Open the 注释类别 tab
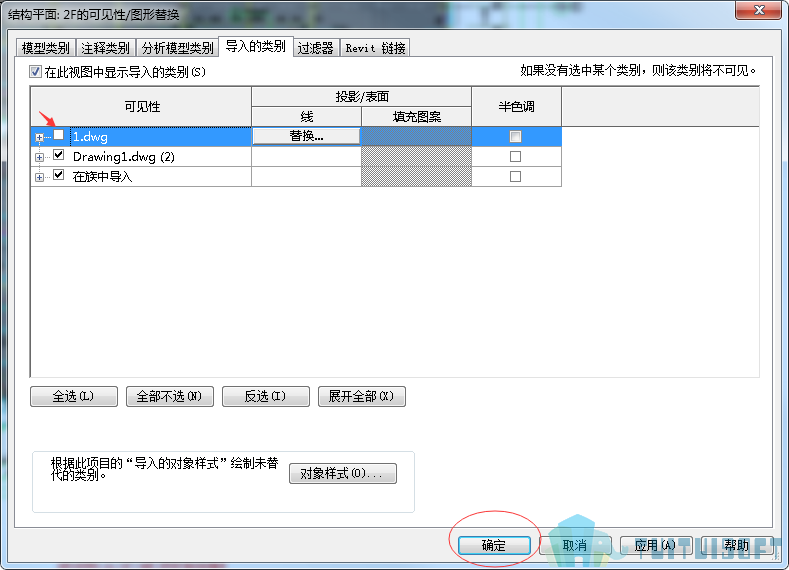 point(106,48)
